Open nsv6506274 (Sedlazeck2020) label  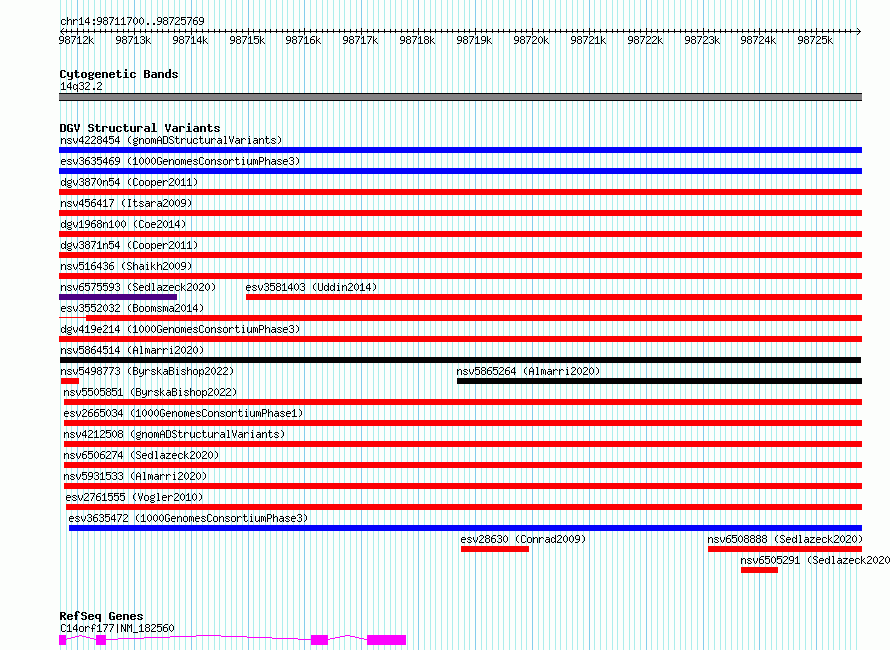point(141,455)
